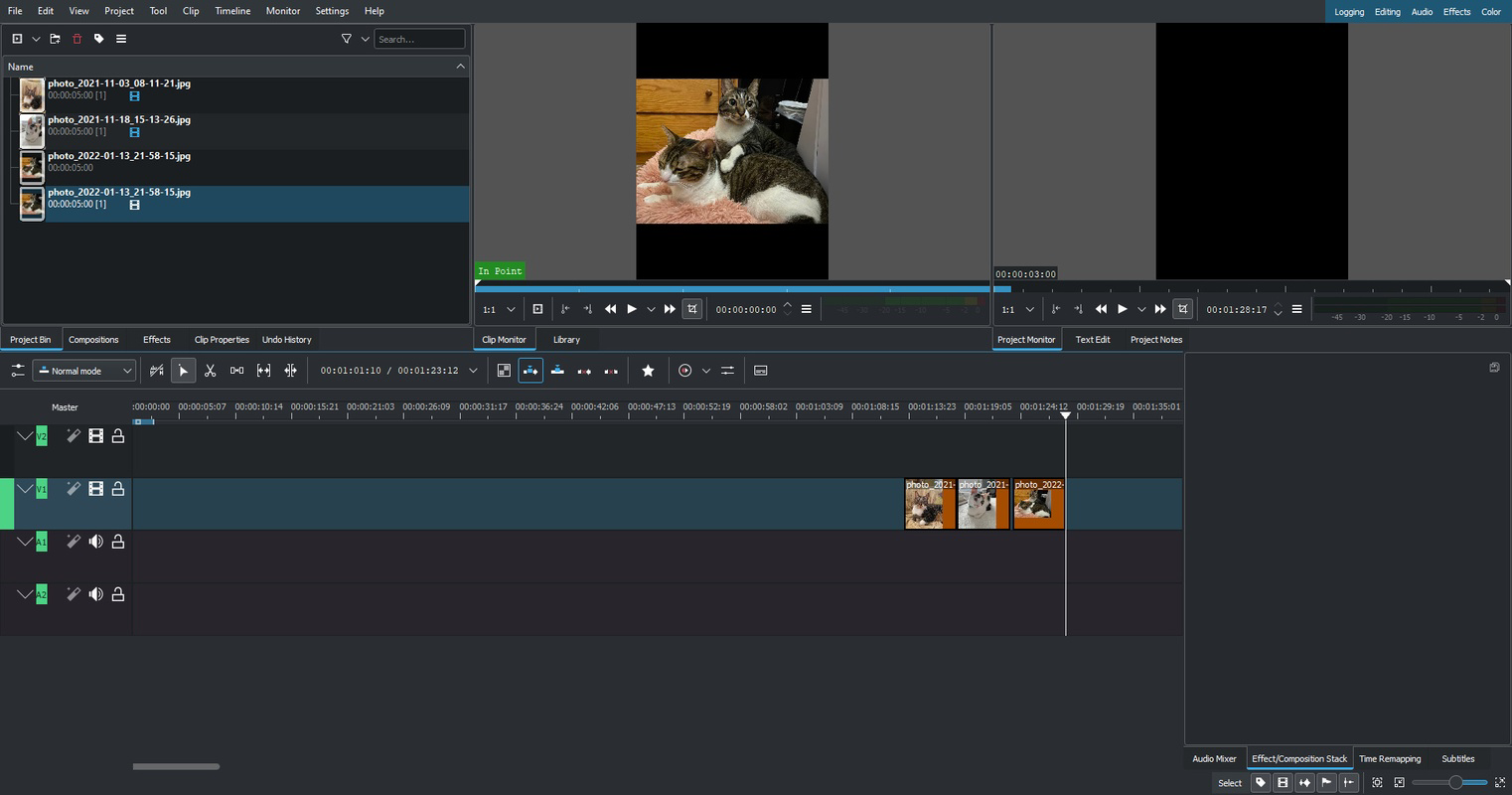The height and width of the screenshot is (795, 1512).
Task: Switch to the Compositions tab
Action: pos(93,340)
